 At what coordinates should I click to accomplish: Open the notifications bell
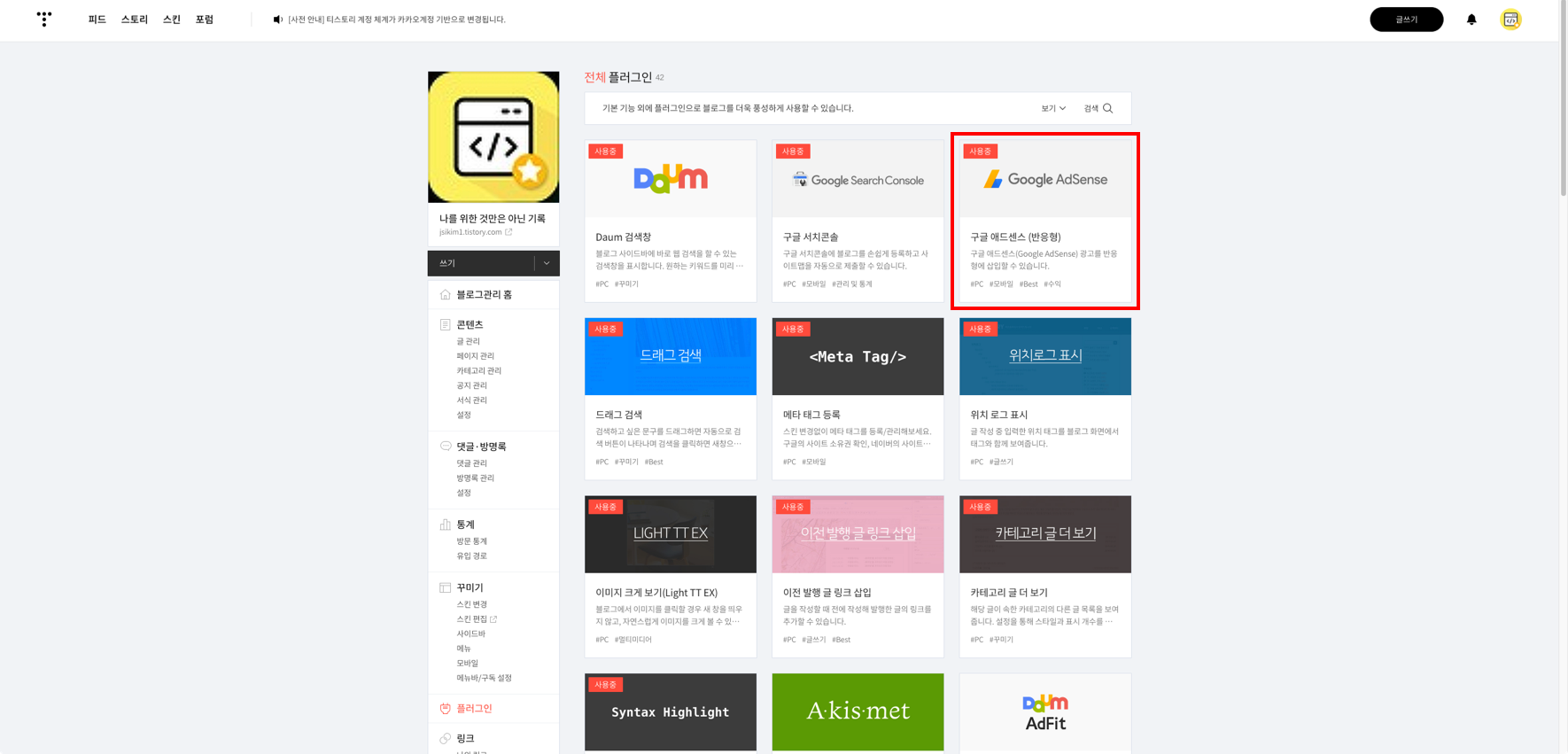click(x=1471, y=19)
